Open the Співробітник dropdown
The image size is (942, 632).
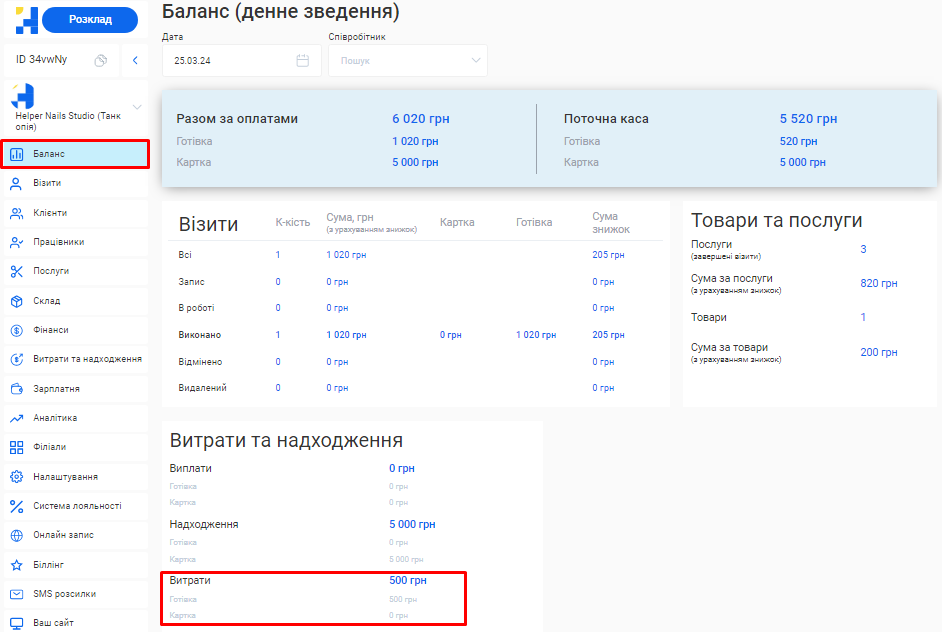click(408, 60)
